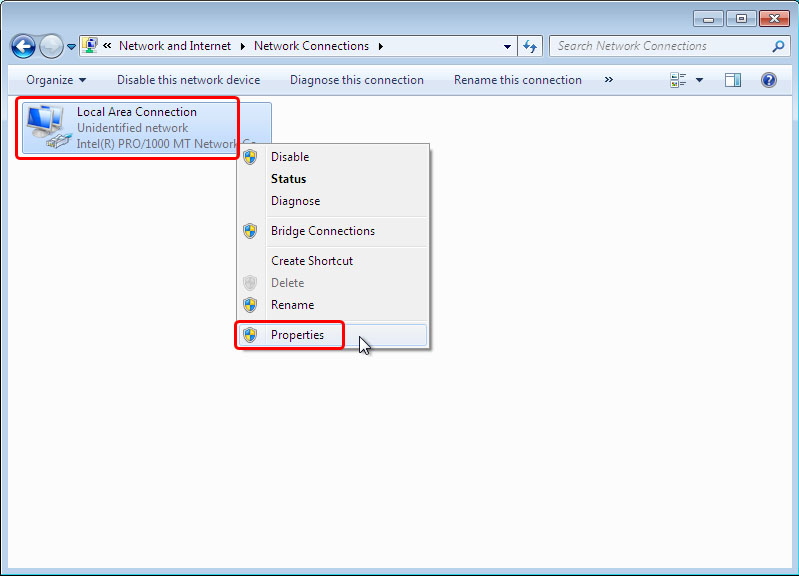Open the Organize menu
This screenshot has width=799, height=576.
[56, 80]
